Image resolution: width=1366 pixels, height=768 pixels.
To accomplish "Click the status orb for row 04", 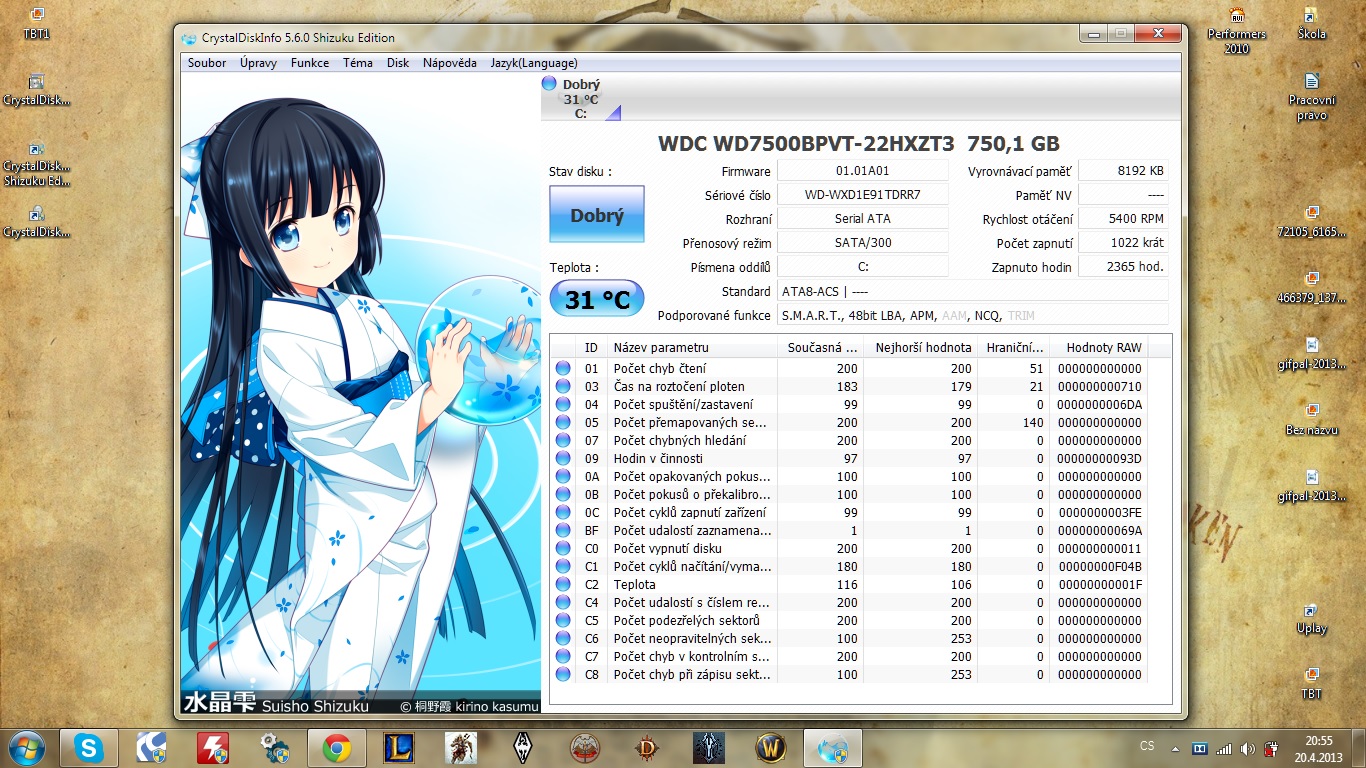I will (x=563, y=405).
